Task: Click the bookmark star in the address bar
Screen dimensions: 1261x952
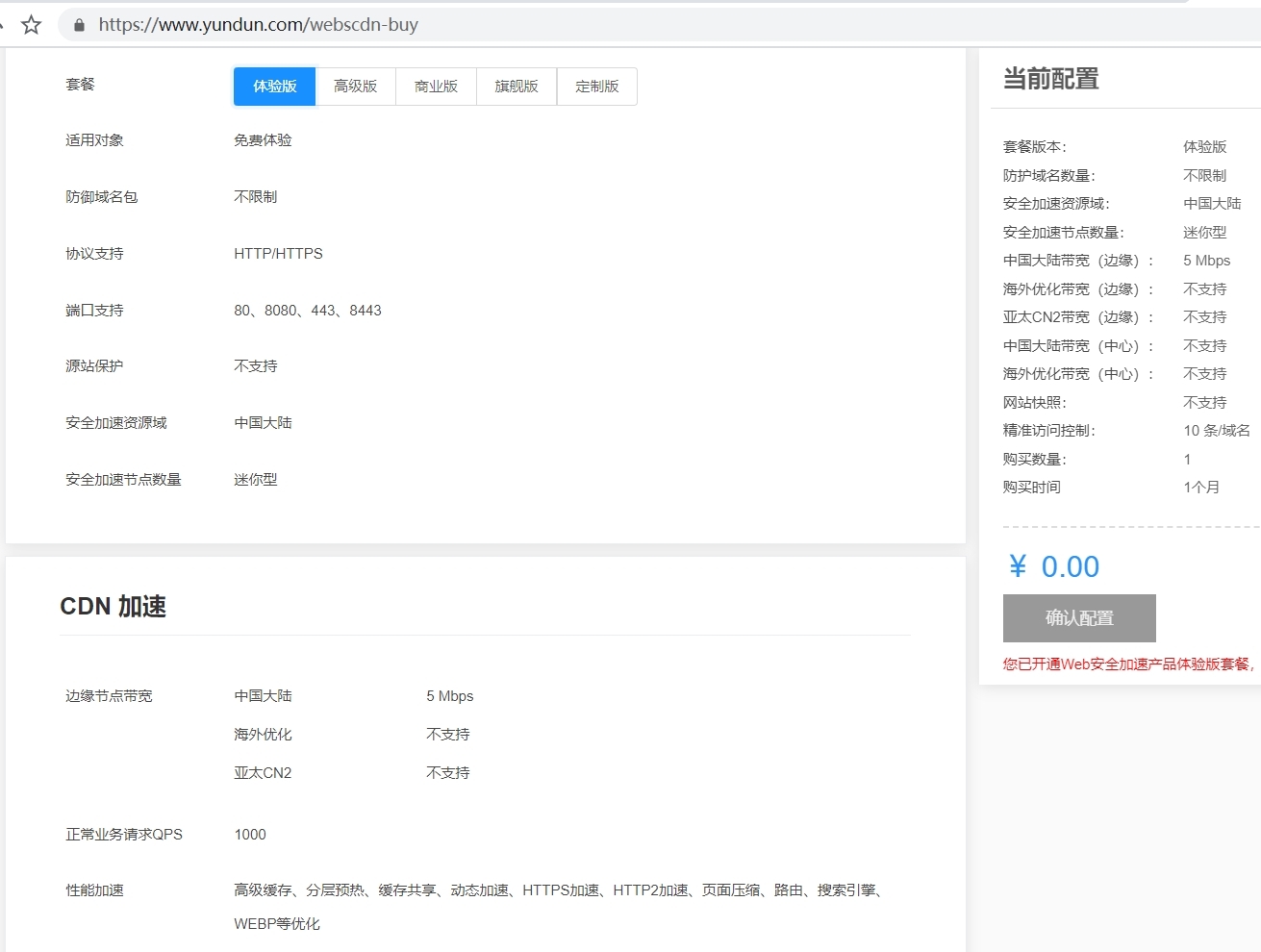Action: click(x=32, y=25)
